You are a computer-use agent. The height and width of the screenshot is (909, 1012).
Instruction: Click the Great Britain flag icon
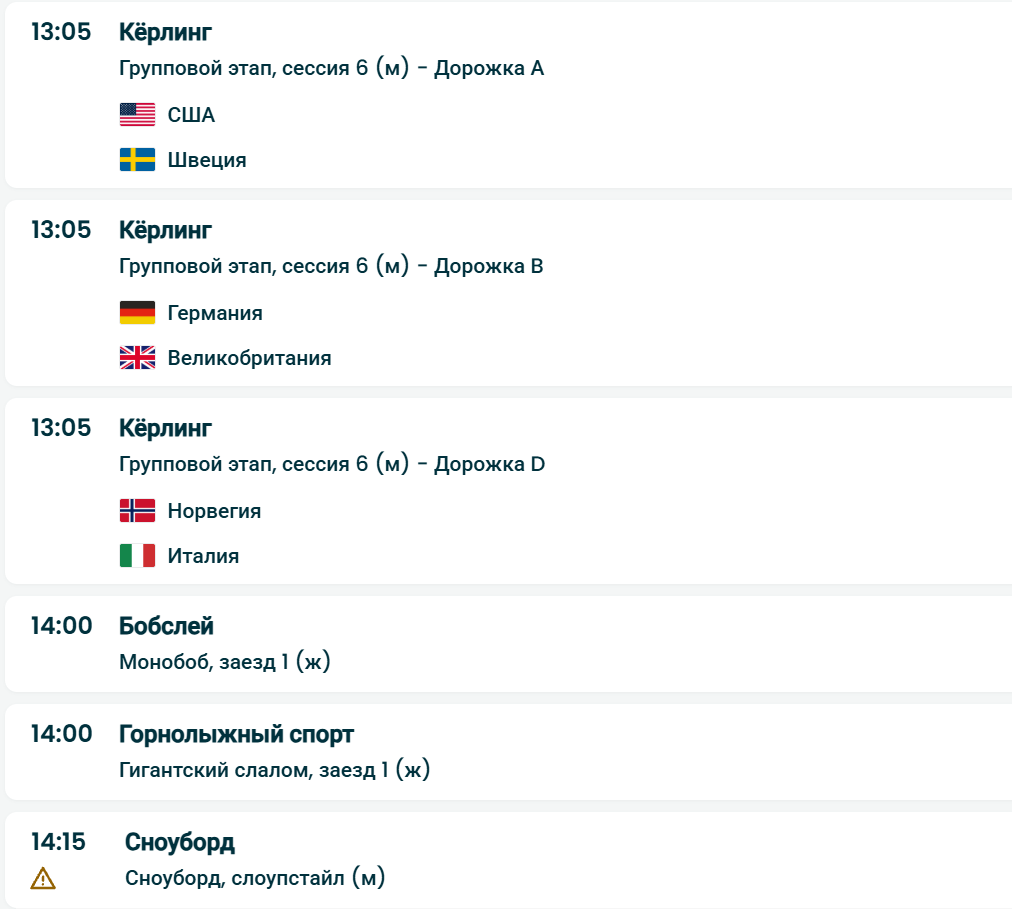[137, 358]
